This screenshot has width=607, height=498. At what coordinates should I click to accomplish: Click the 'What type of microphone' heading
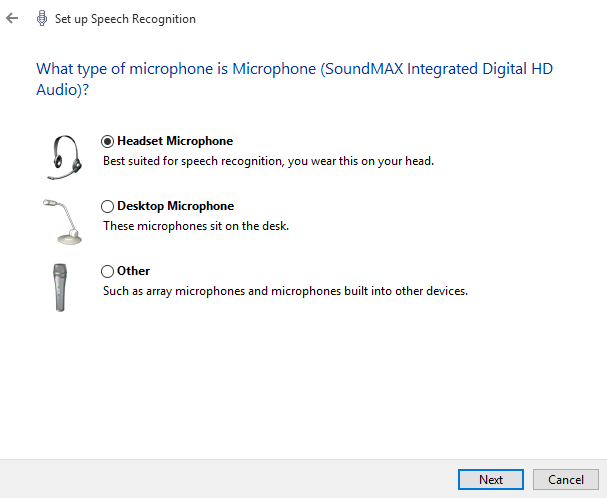click(x=294, y=79)
